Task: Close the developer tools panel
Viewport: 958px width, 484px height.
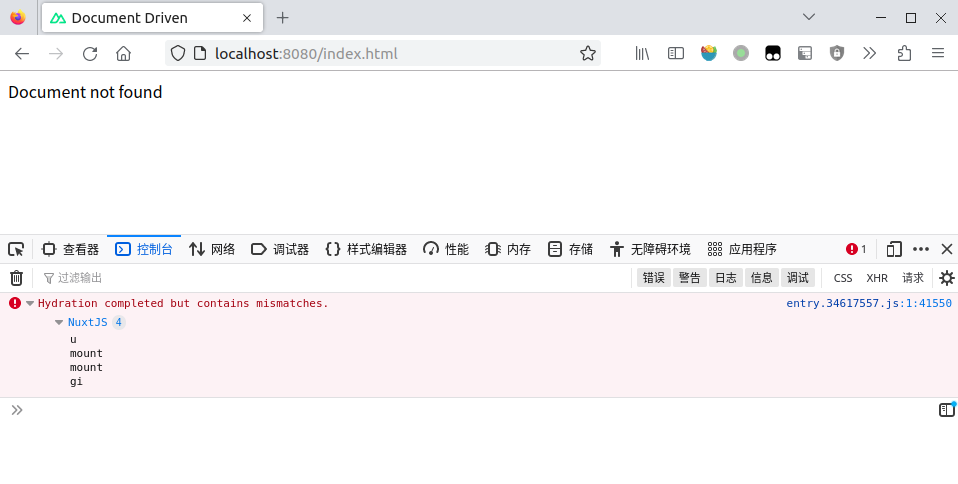Action: tap(946, 249)
